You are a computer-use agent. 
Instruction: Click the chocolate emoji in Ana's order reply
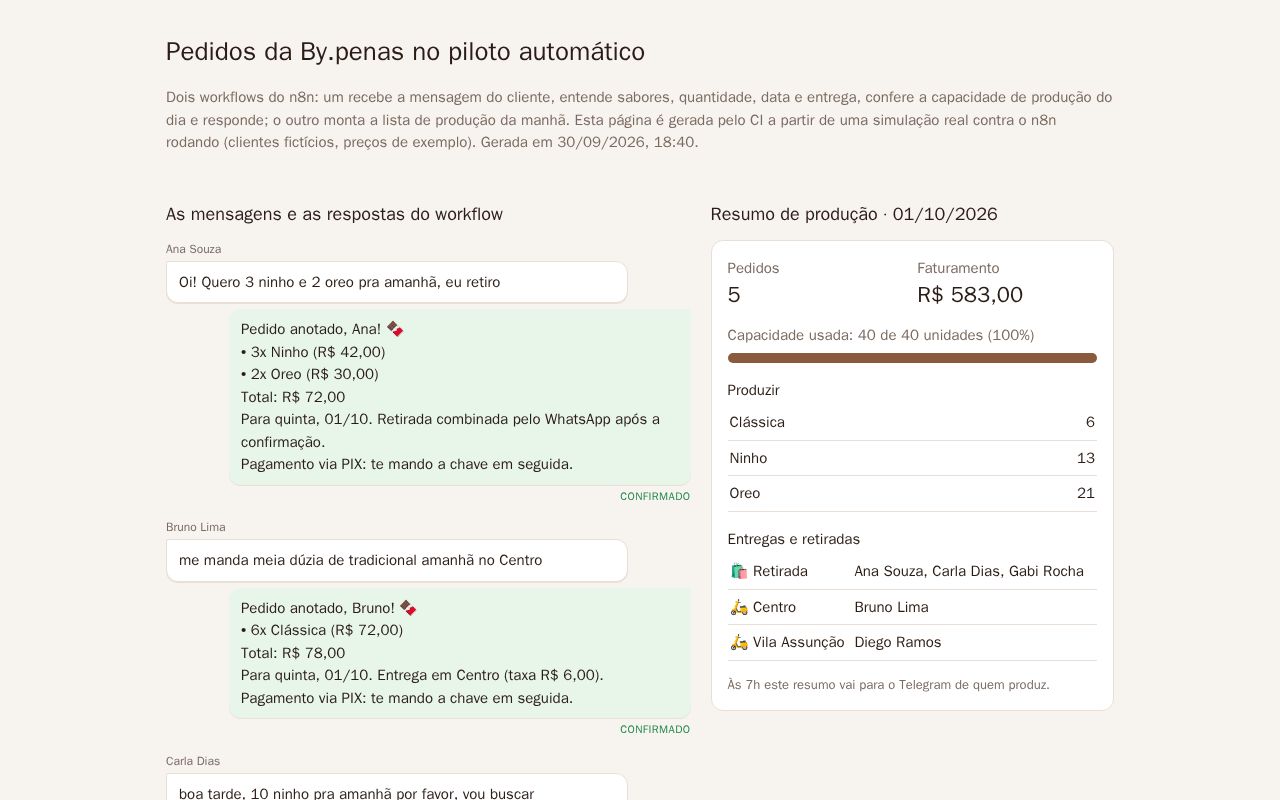pos(395,329)
